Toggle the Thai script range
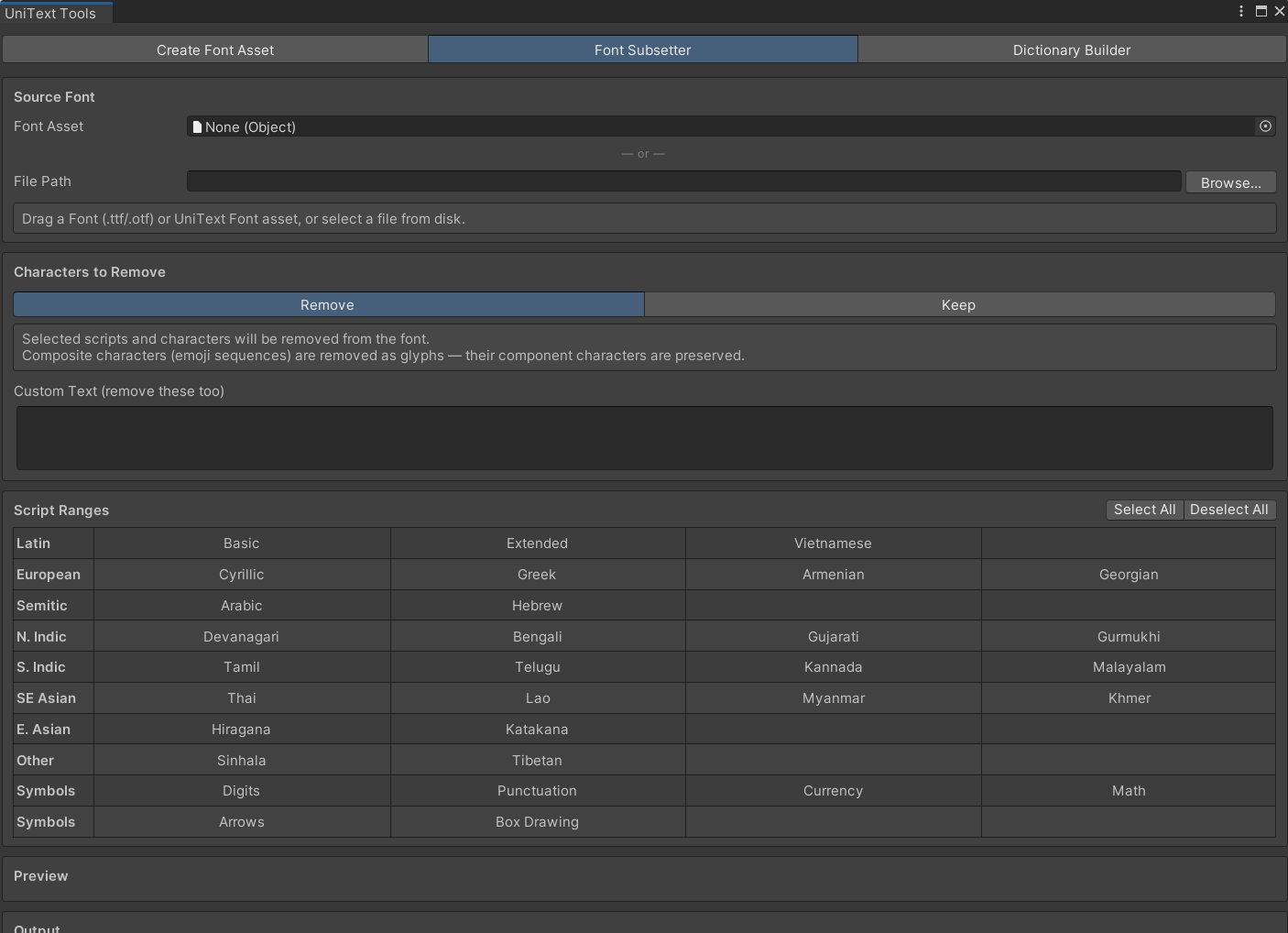Viewport: 1288px width, 933px height. (x=242, y=698)
